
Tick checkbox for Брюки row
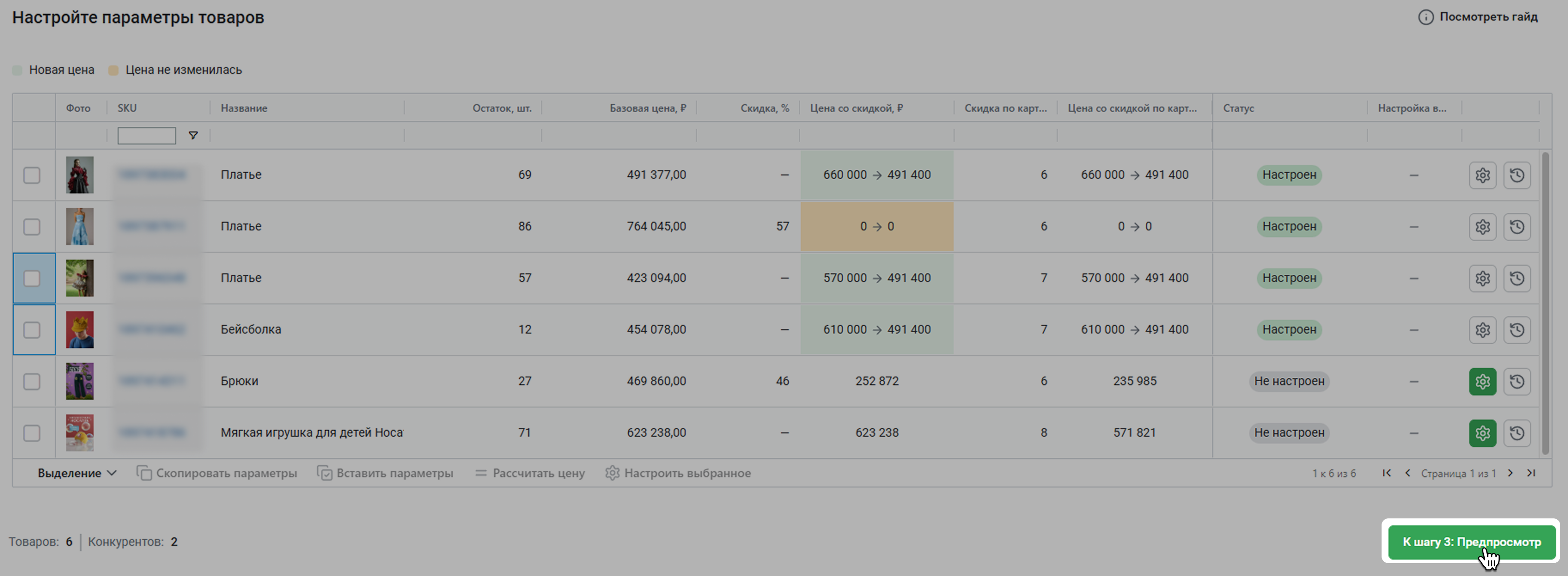tap(32, 382)
